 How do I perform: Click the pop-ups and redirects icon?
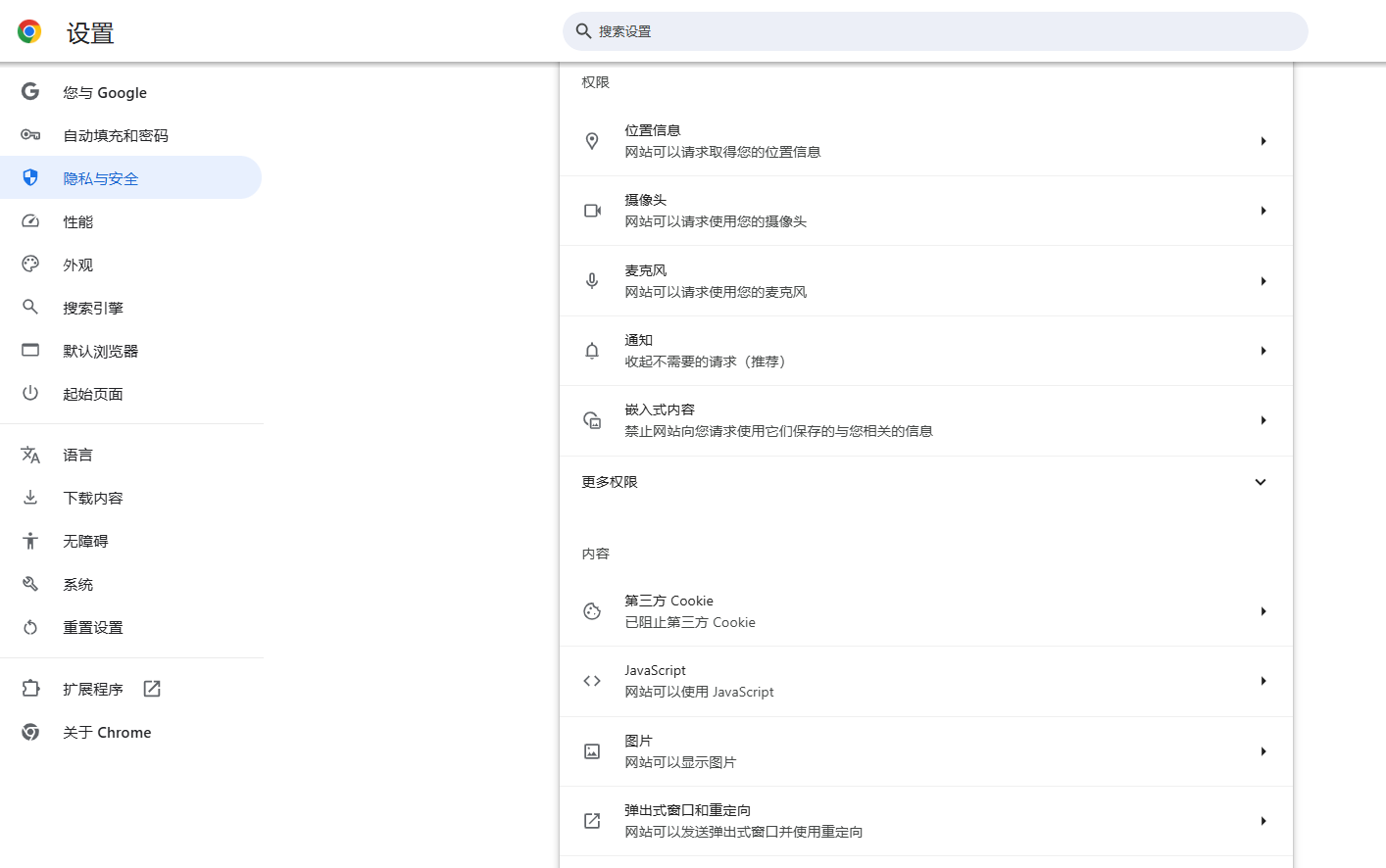[x=592, y=821]
